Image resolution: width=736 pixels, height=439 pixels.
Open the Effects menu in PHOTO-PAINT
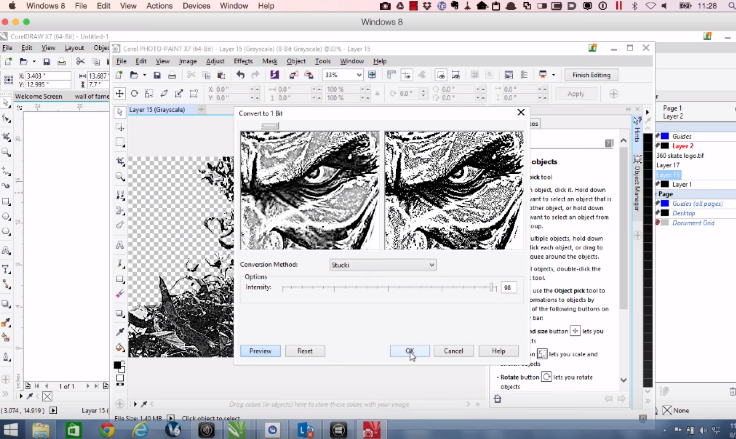click(x=243, y=62)
